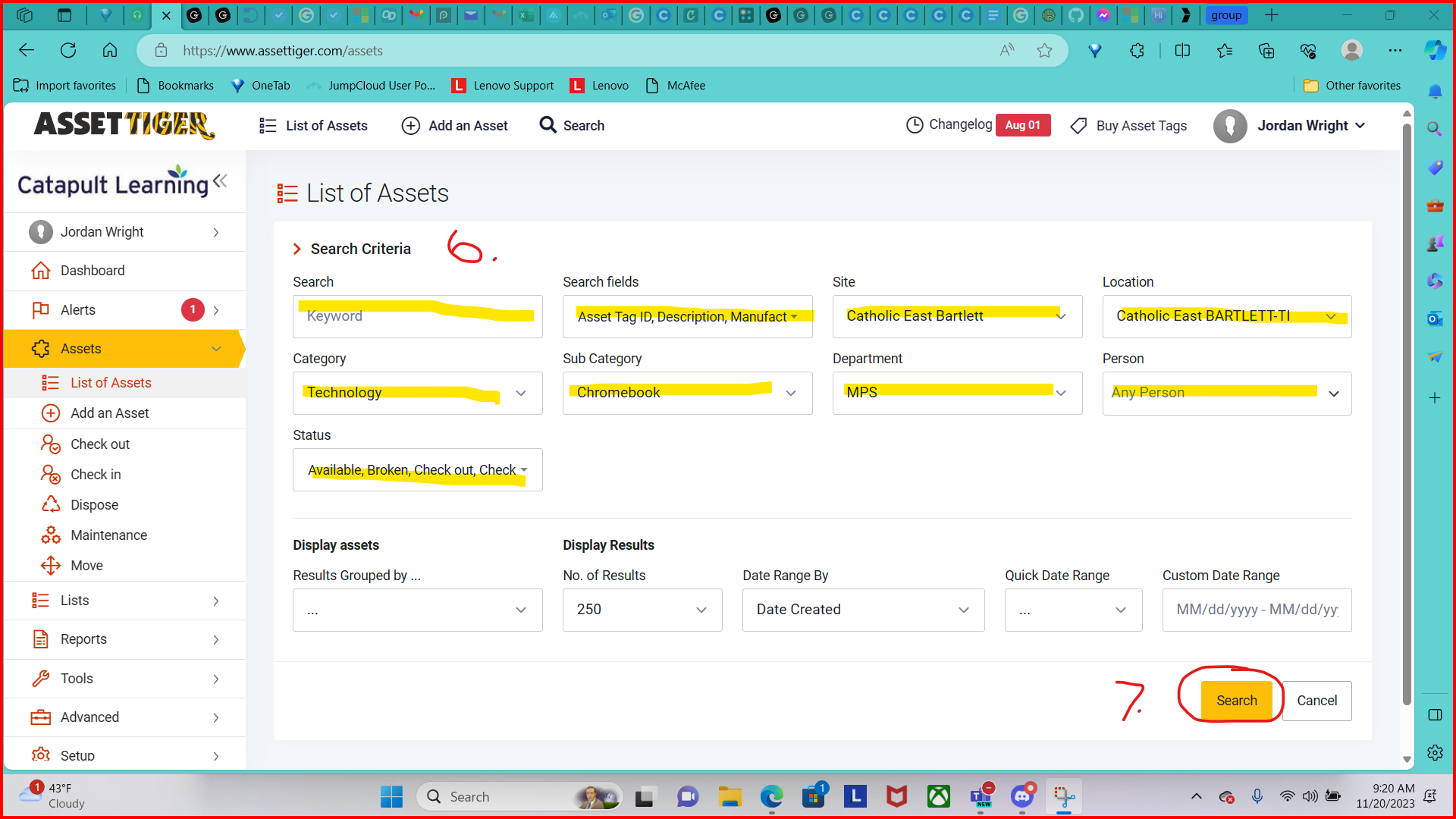Open the Category dropdown showing Technology
This screenshot has width=1456, height=819.
tap(418, 394)
